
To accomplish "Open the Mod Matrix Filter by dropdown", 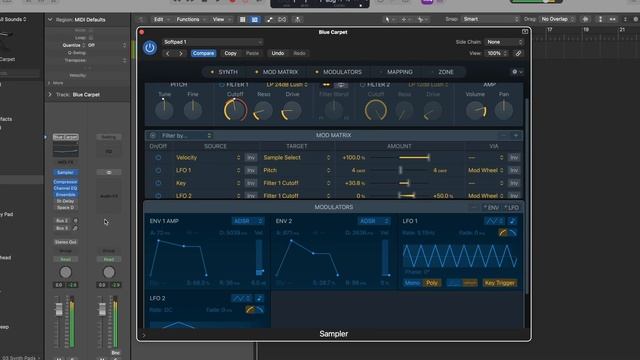I will pos(186,136).
